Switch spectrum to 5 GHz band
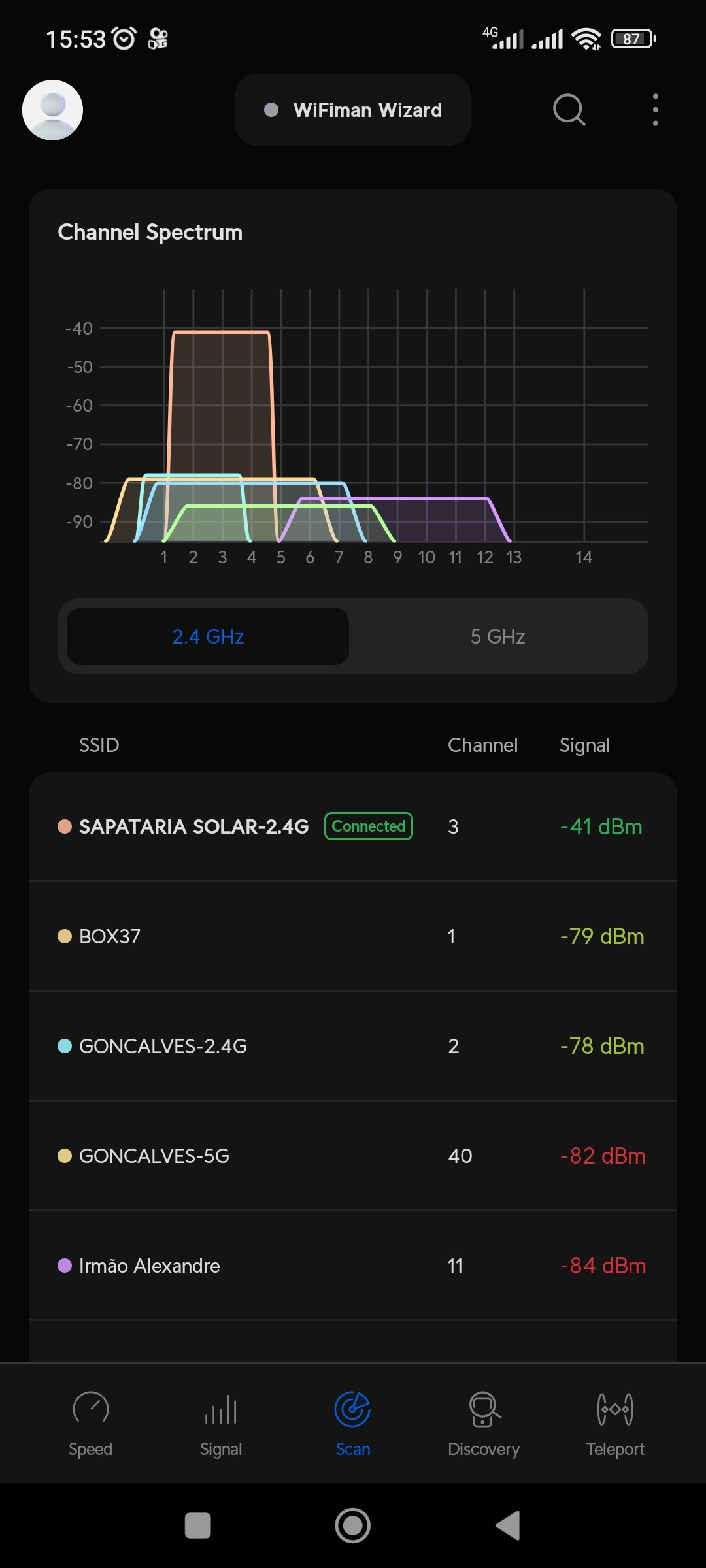The height and width of the screenshot is (1568, 706). click(498, 636)
